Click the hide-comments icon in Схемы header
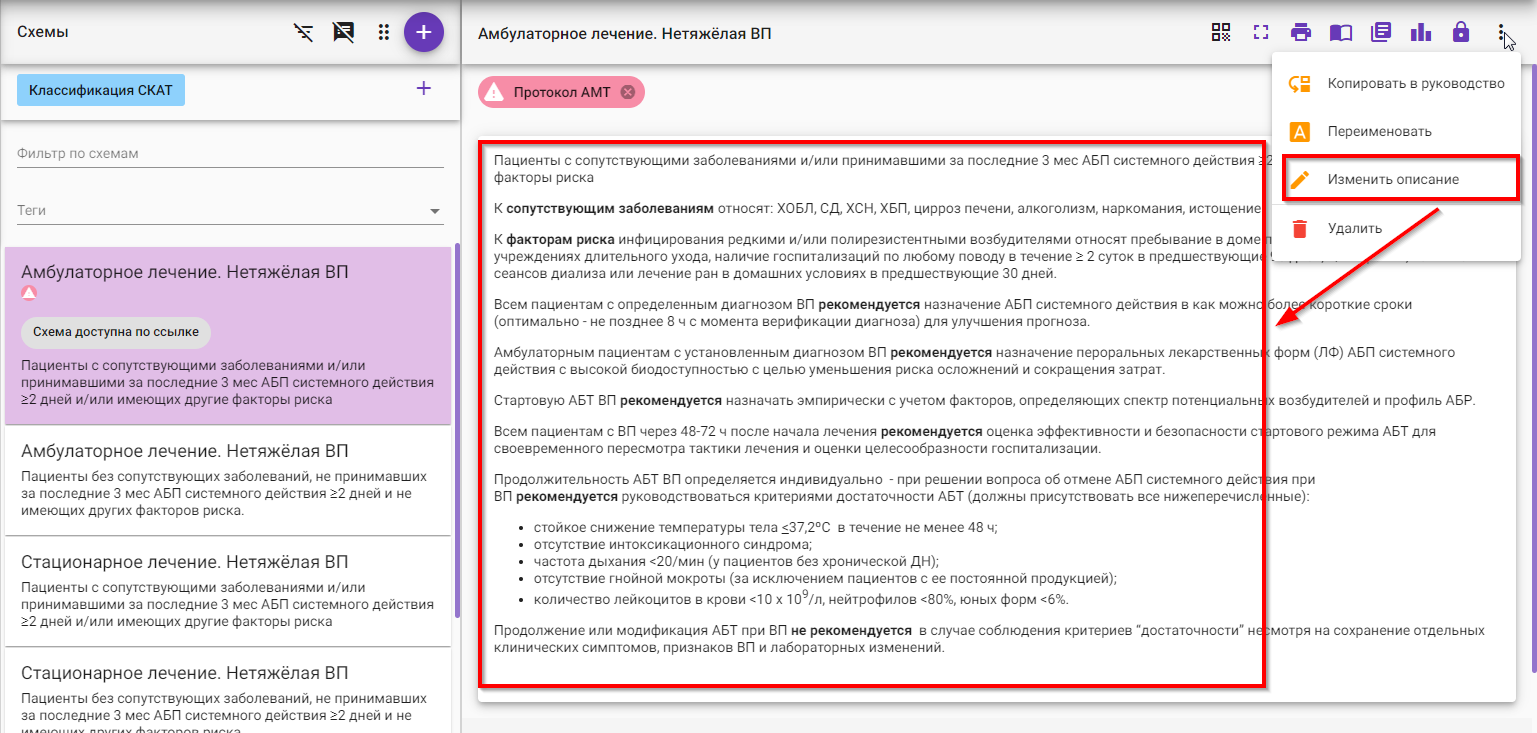This screenshot has height=733, width=1537. pos(343,33)
